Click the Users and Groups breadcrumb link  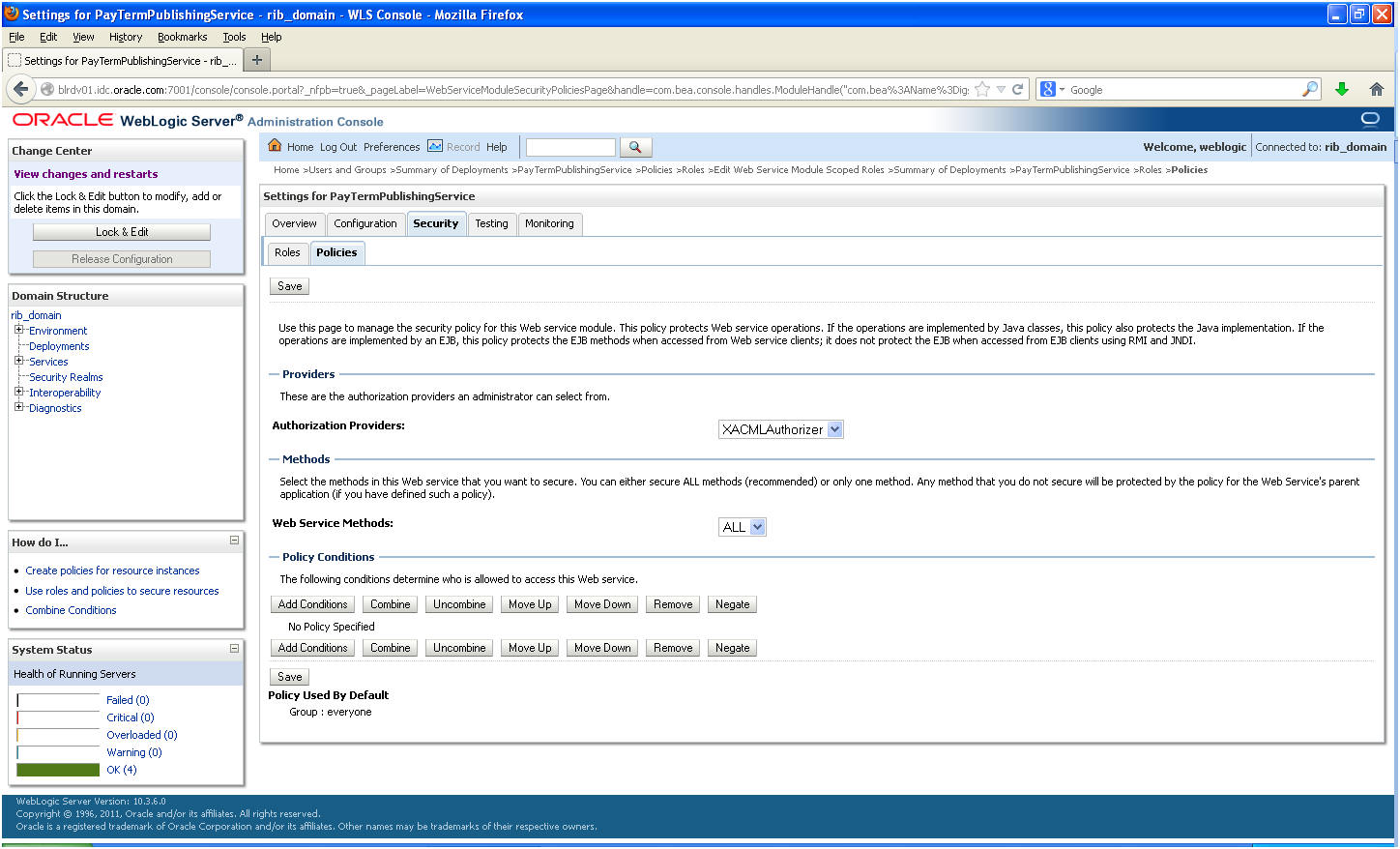click(x=347, y=170)
